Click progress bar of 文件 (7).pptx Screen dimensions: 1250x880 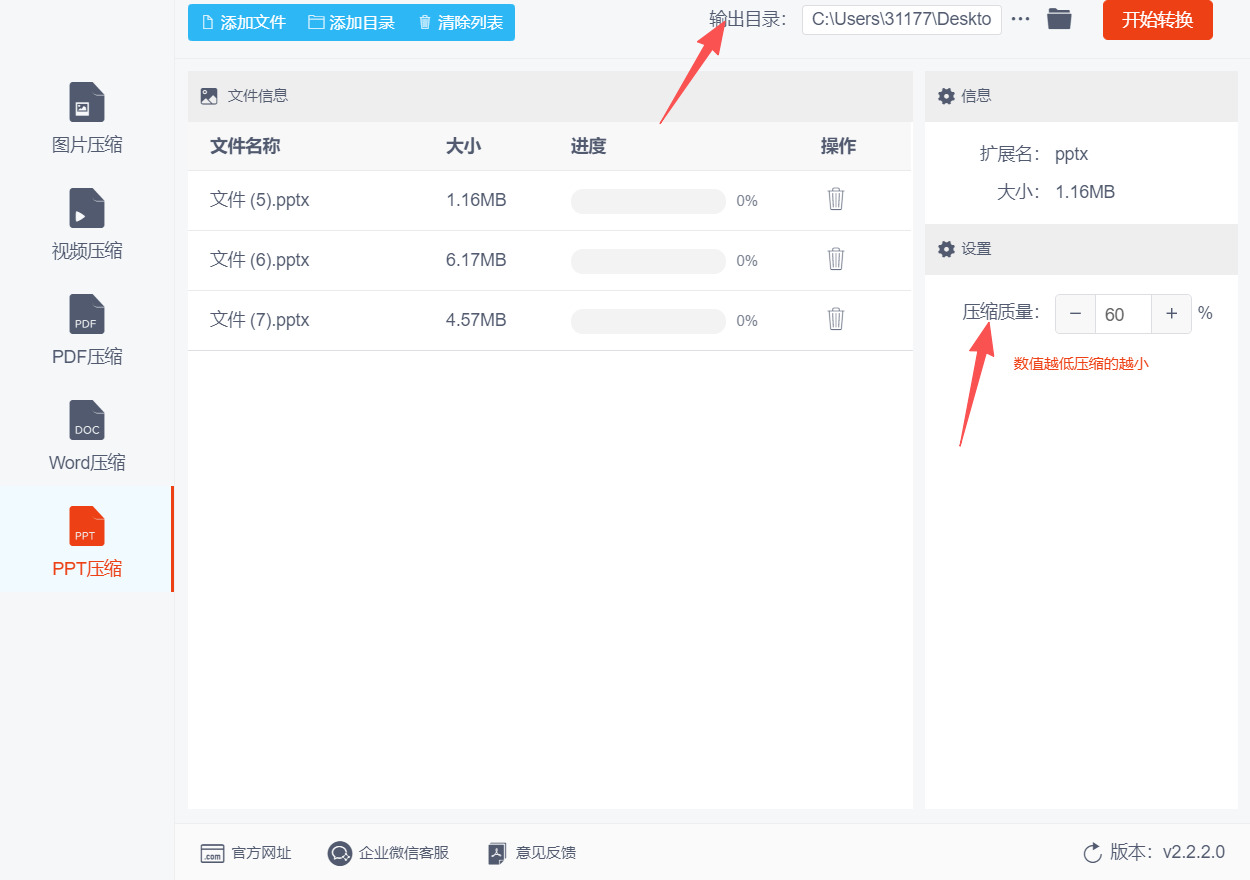click(x=648, y=321)
